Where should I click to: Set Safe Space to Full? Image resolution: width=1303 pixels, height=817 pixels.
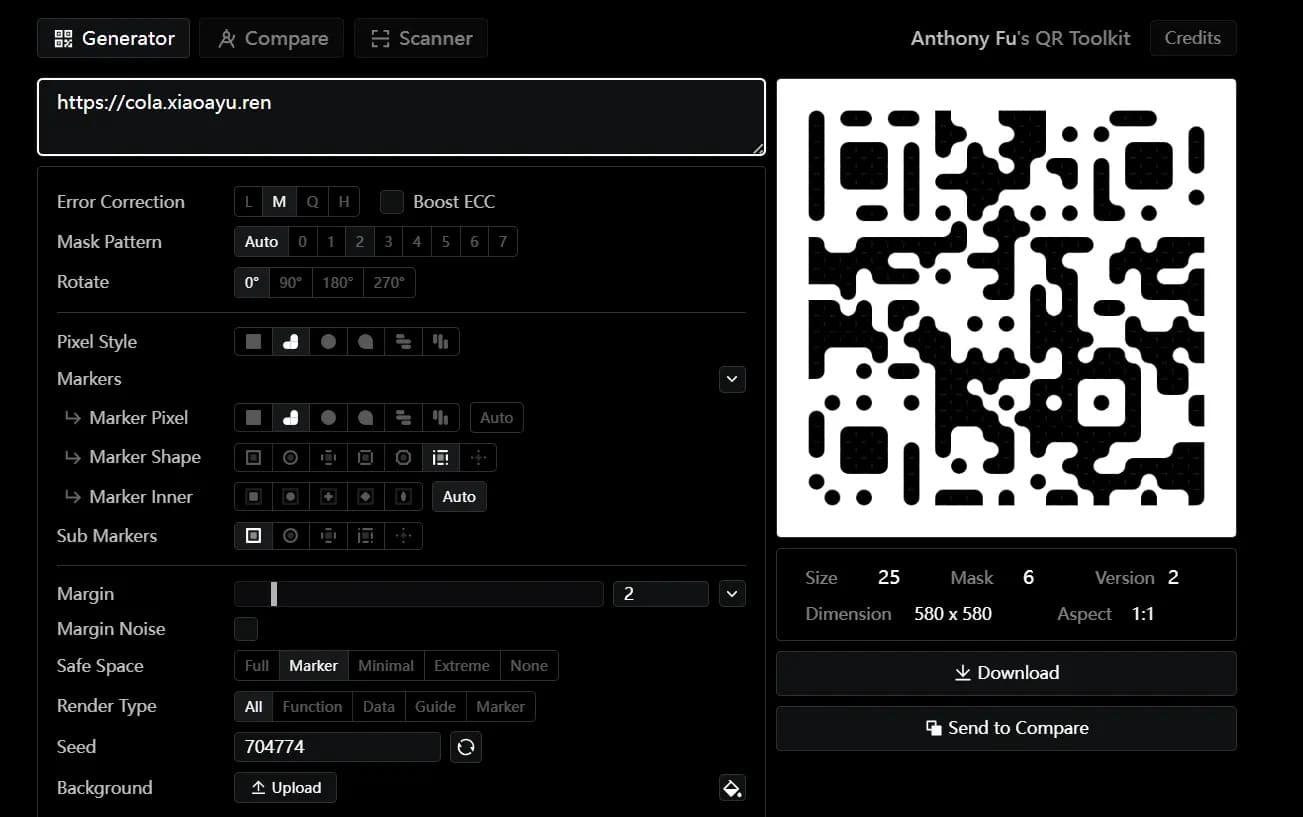coord(257,666)
